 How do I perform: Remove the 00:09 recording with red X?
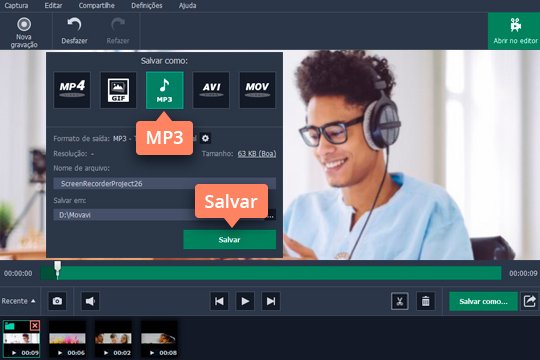[35, 326]
